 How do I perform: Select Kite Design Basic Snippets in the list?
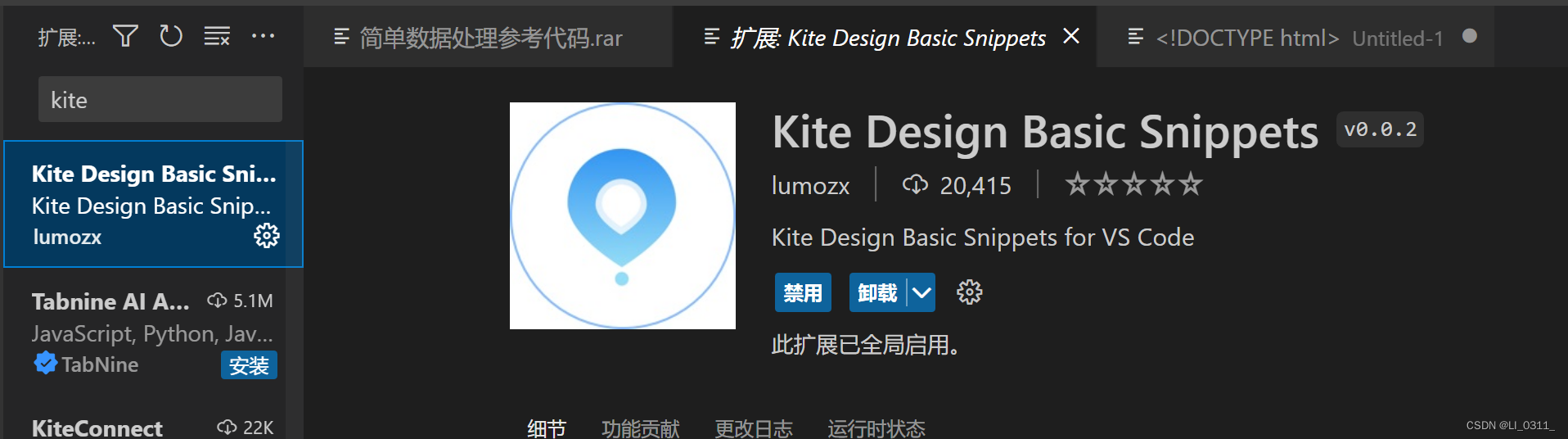(x=153, y=204)
